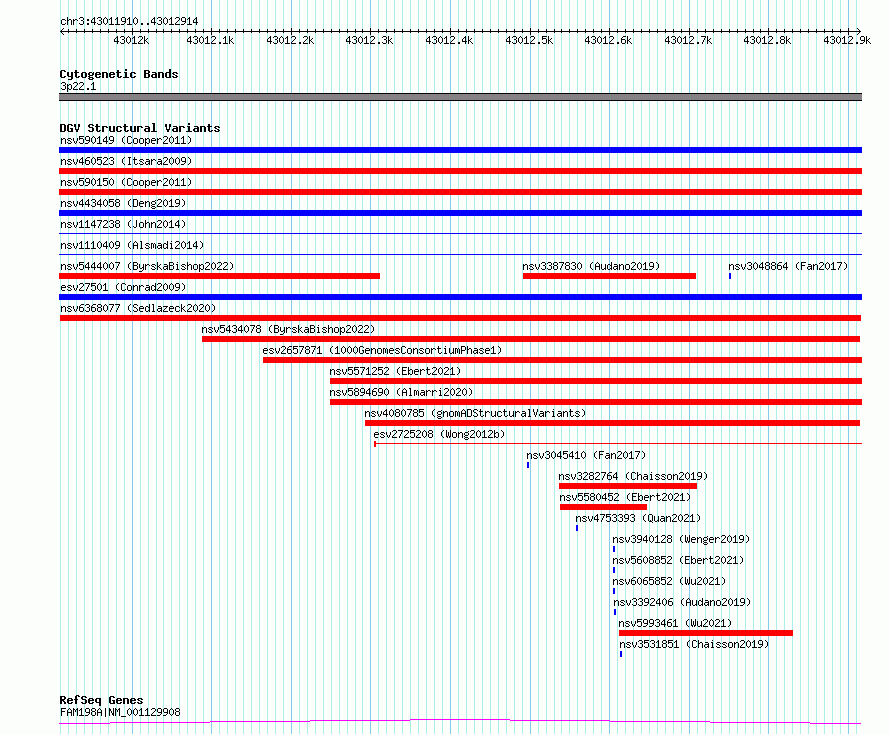Click the 43012.5k ruler tick label
Screen dimensions: 890x734
click(x=529, y=40)
